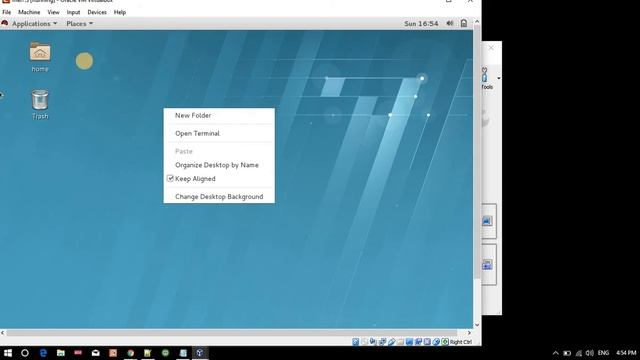The height and width of the screenshot is (360, 640).
Task: Open the View menu
Action: point(53,12)
